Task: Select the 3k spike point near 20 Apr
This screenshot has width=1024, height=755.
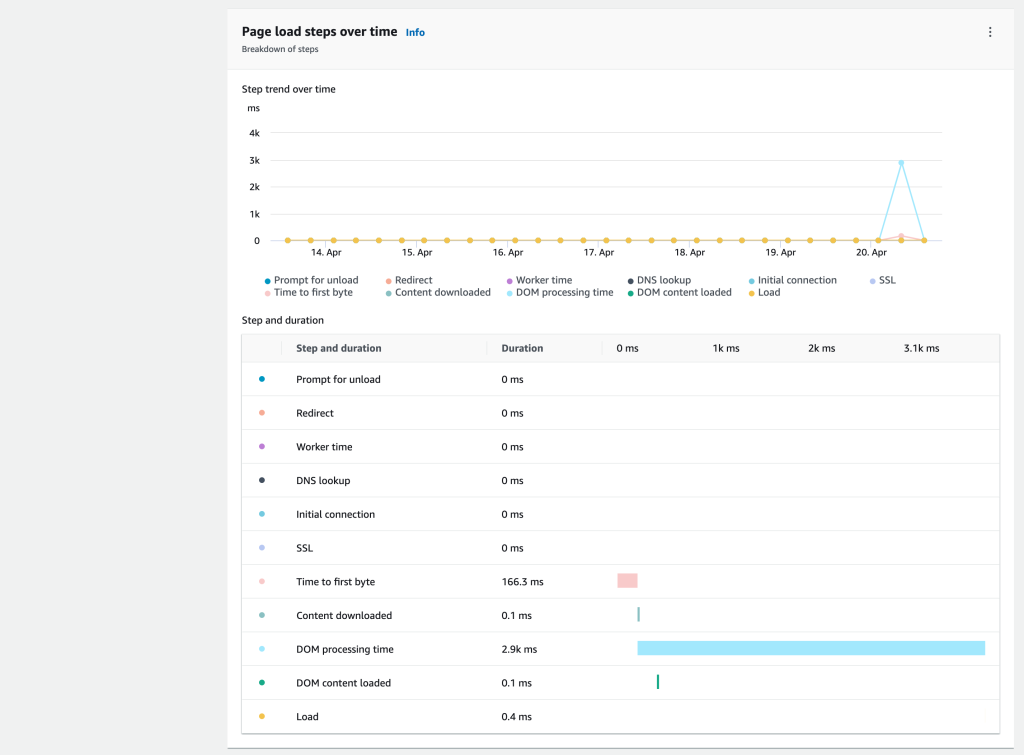Action: (901, 160)
